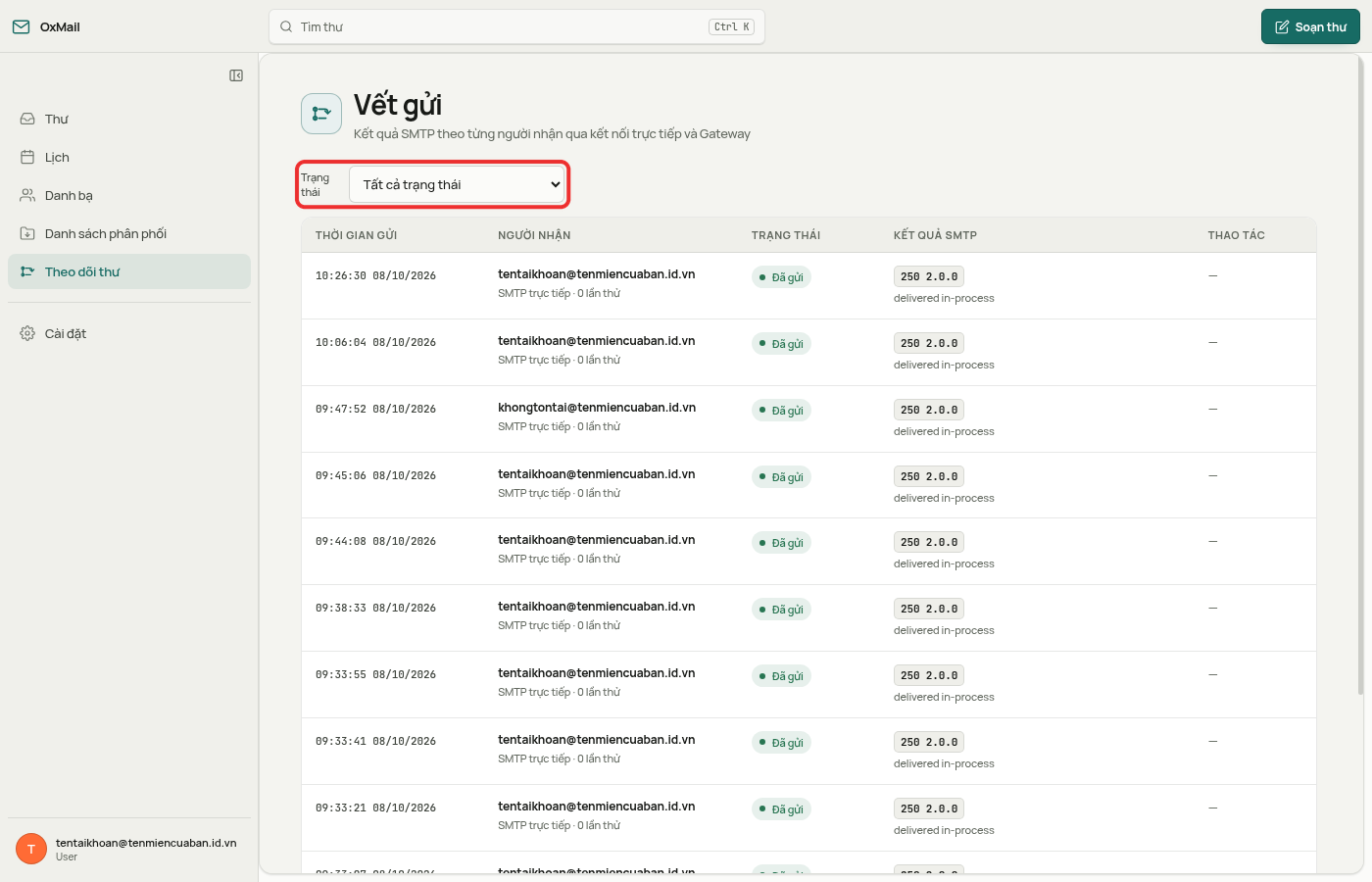Screen dimensions: 1372x882
Task: Click the Vết gửi header route icon
Action: point(321,114)
